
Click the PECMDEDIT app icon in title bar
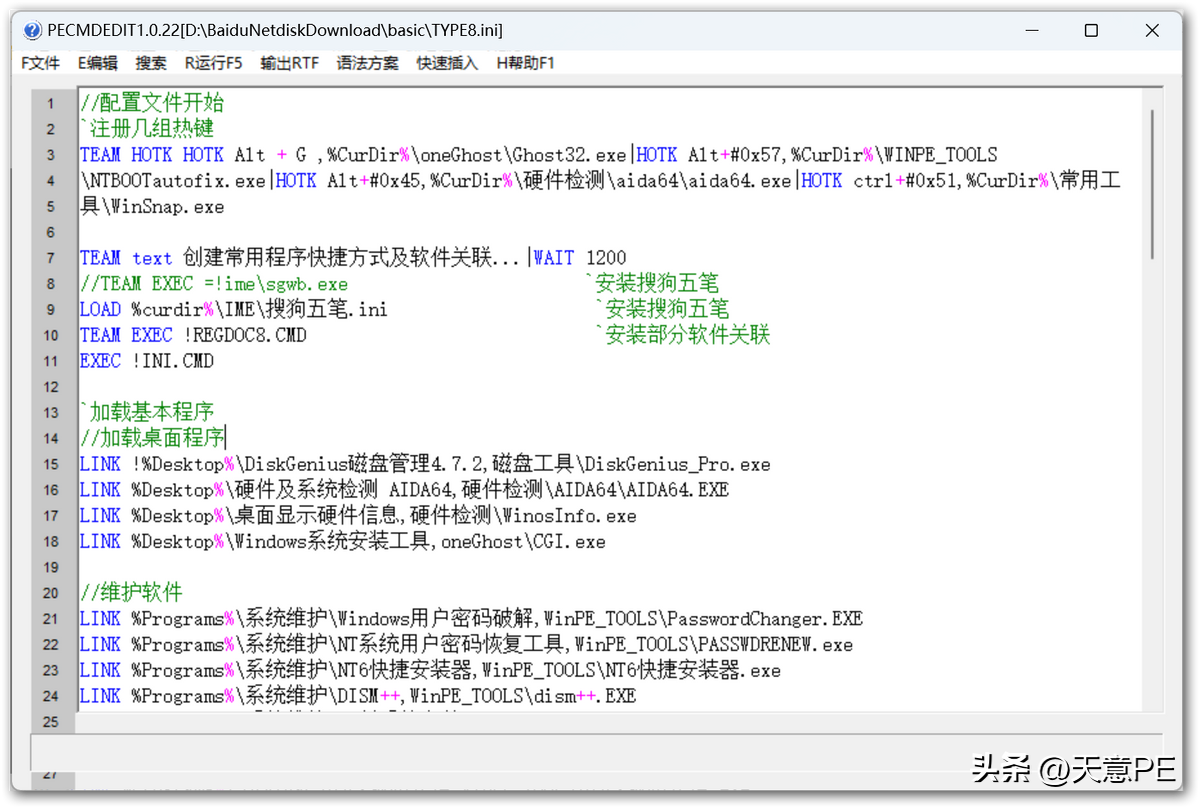[33, 31]
